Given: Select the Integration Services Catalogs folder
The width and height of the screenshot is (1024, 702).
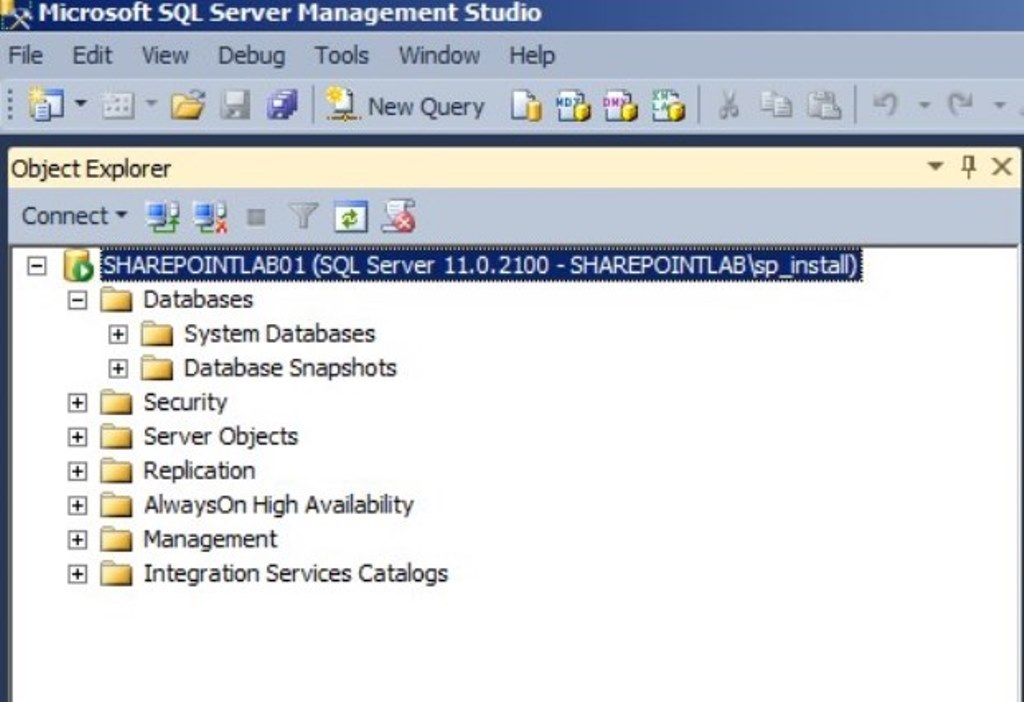Looking at the screenshot, I should (x=295, y=574).
